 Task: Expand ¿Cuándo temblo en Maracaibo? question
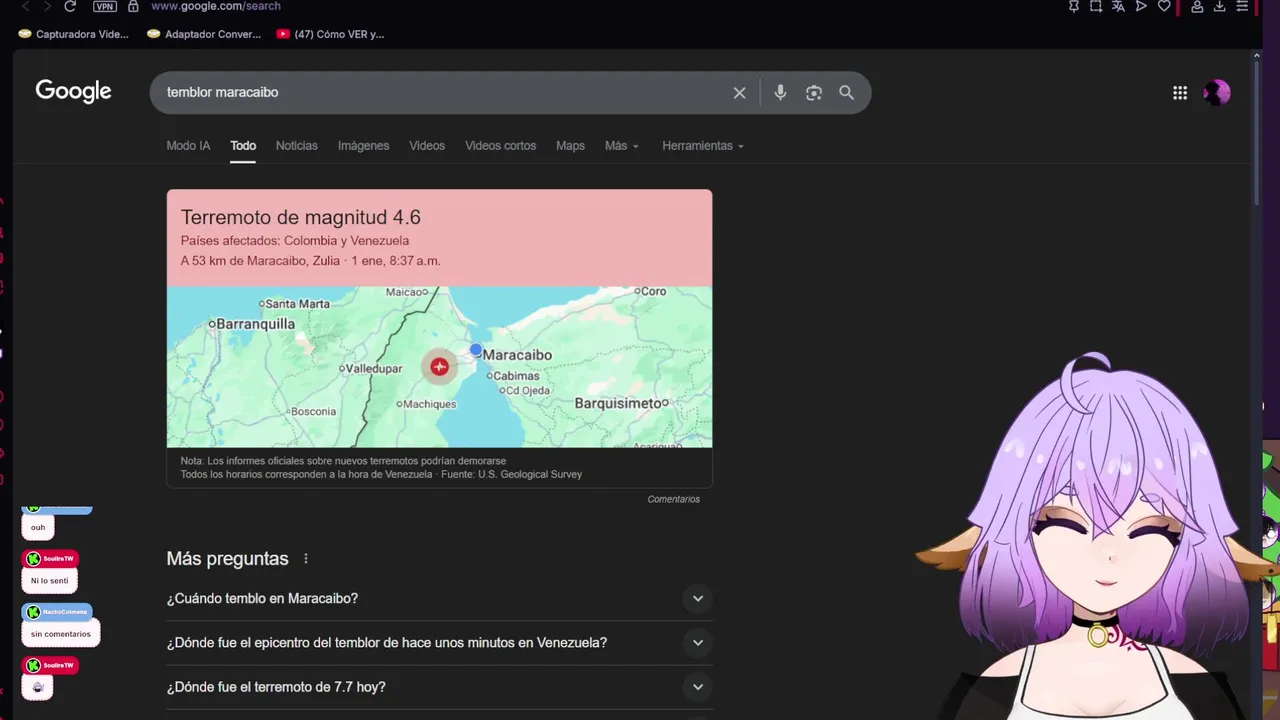[439, 599]
